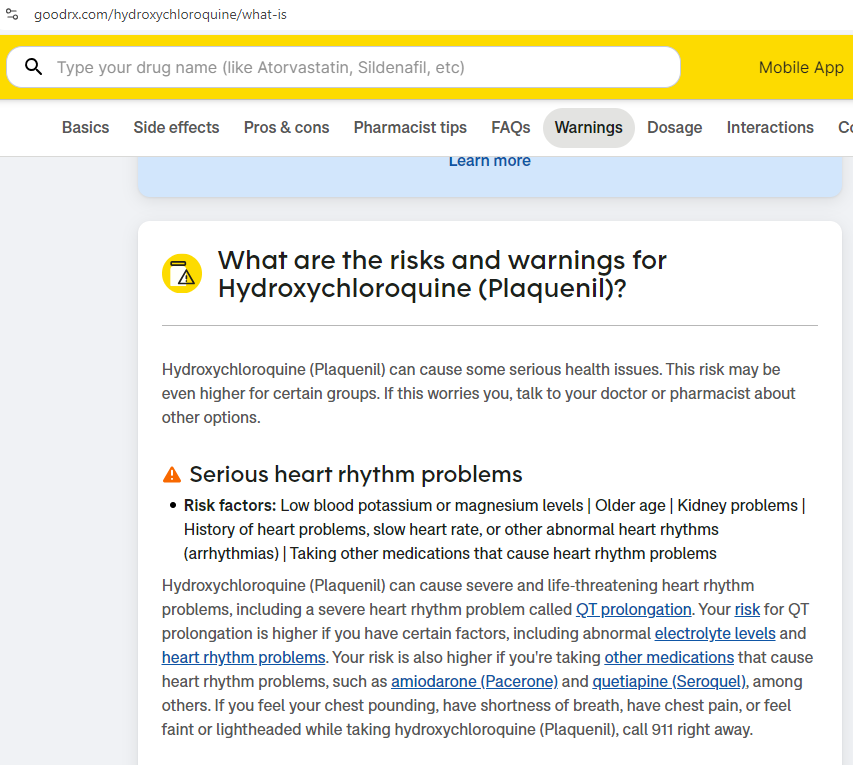The image size is (853, 765).
Task: Click the risks and warnings heading
Action: click(x=442, y=274)
